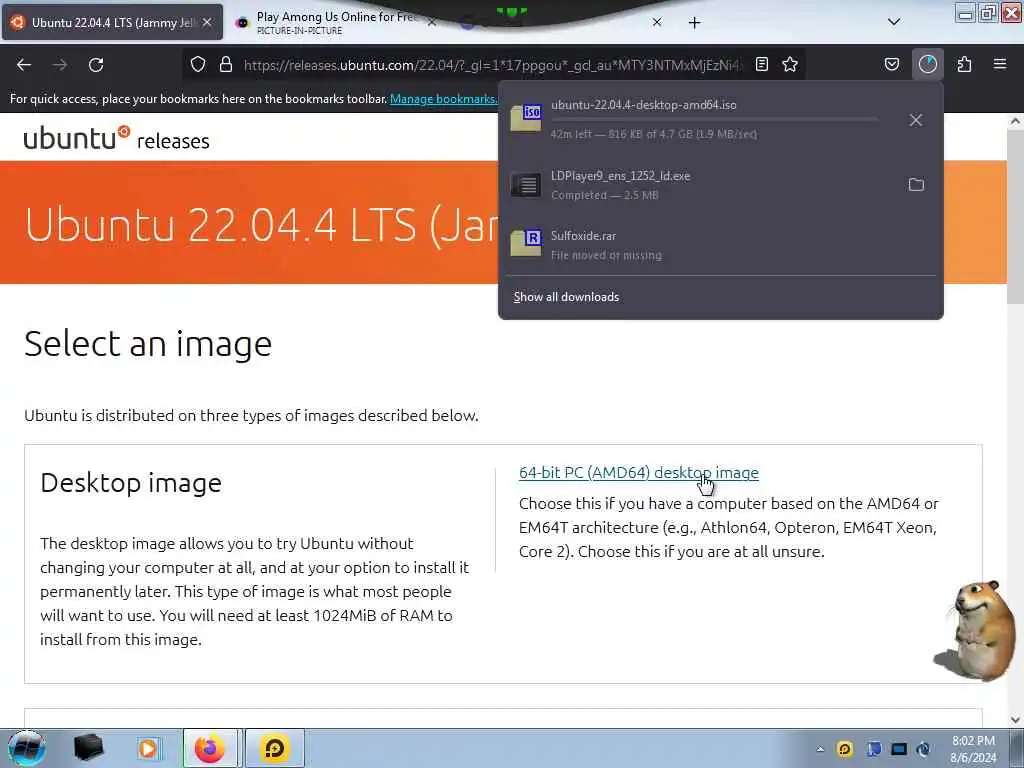Viewport: 1024px width, 768px height.
Task: Switch to the Ubuntu 22.04.4 LTS tab
Action: tap(112, 22)
